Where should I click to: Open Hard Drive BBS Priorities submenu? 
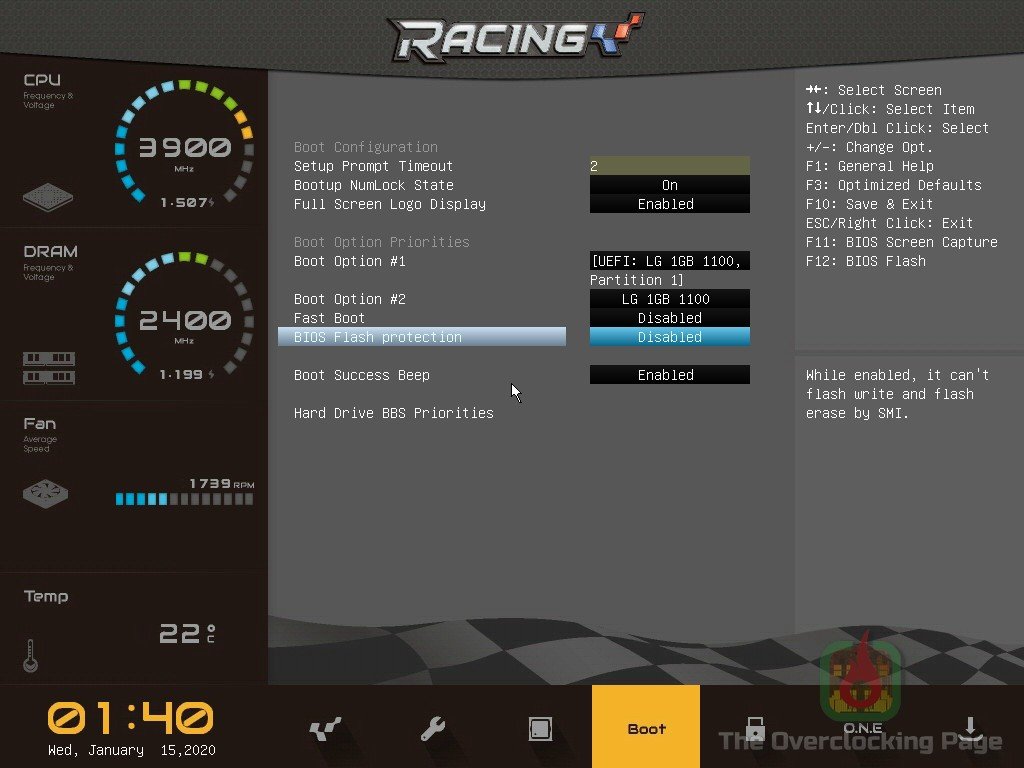393,413
